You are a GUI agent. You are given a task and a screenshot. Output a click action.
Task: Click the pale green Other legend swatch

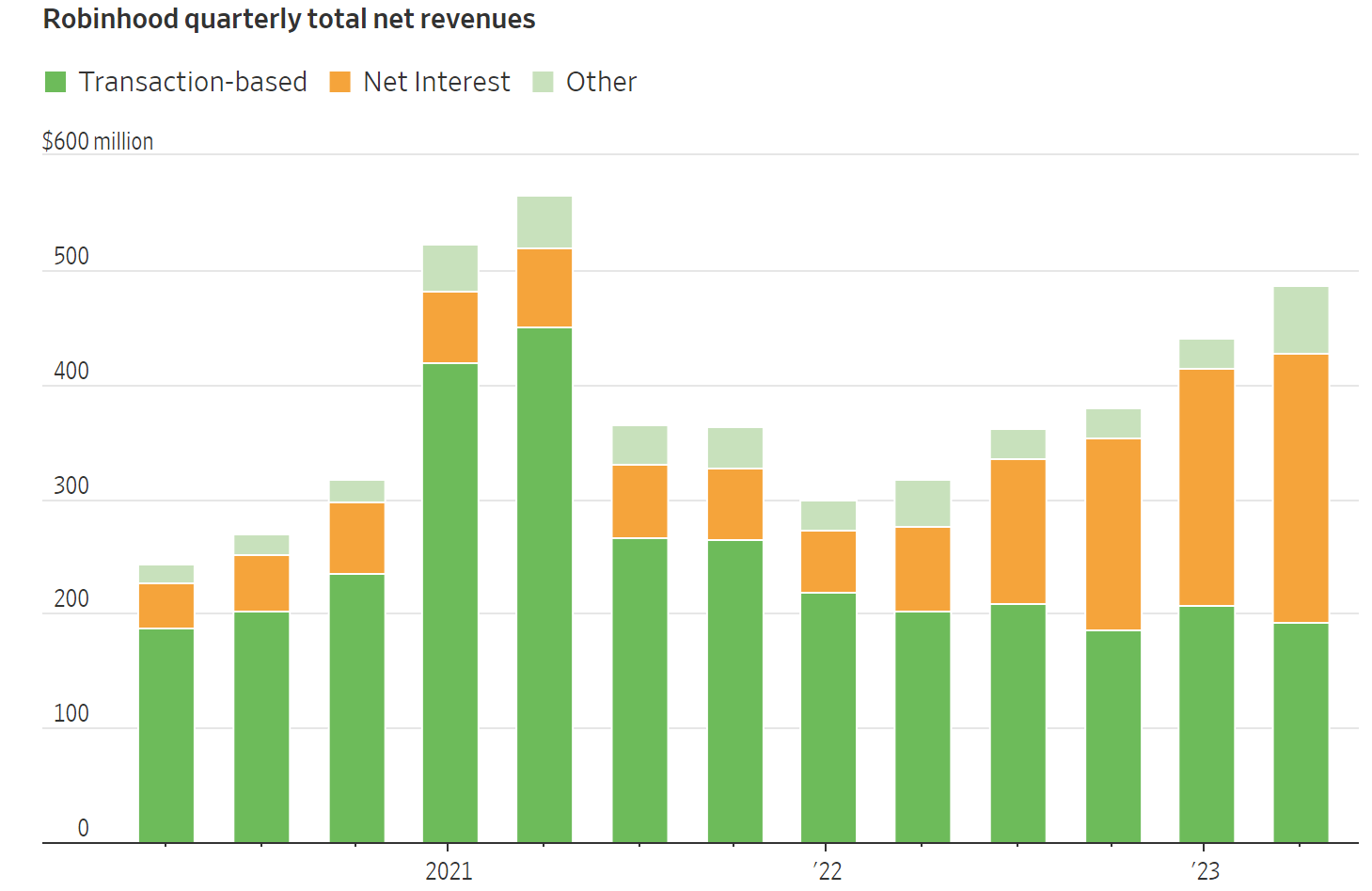[543, 82]
